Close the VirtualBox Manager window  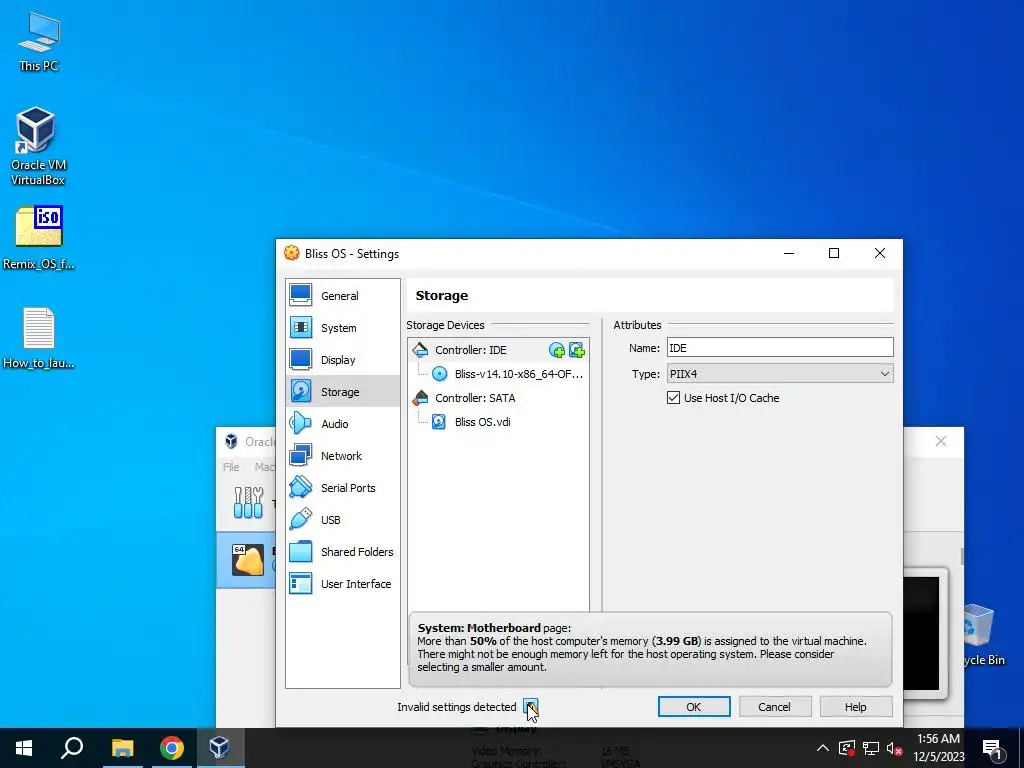pos(940,441)
